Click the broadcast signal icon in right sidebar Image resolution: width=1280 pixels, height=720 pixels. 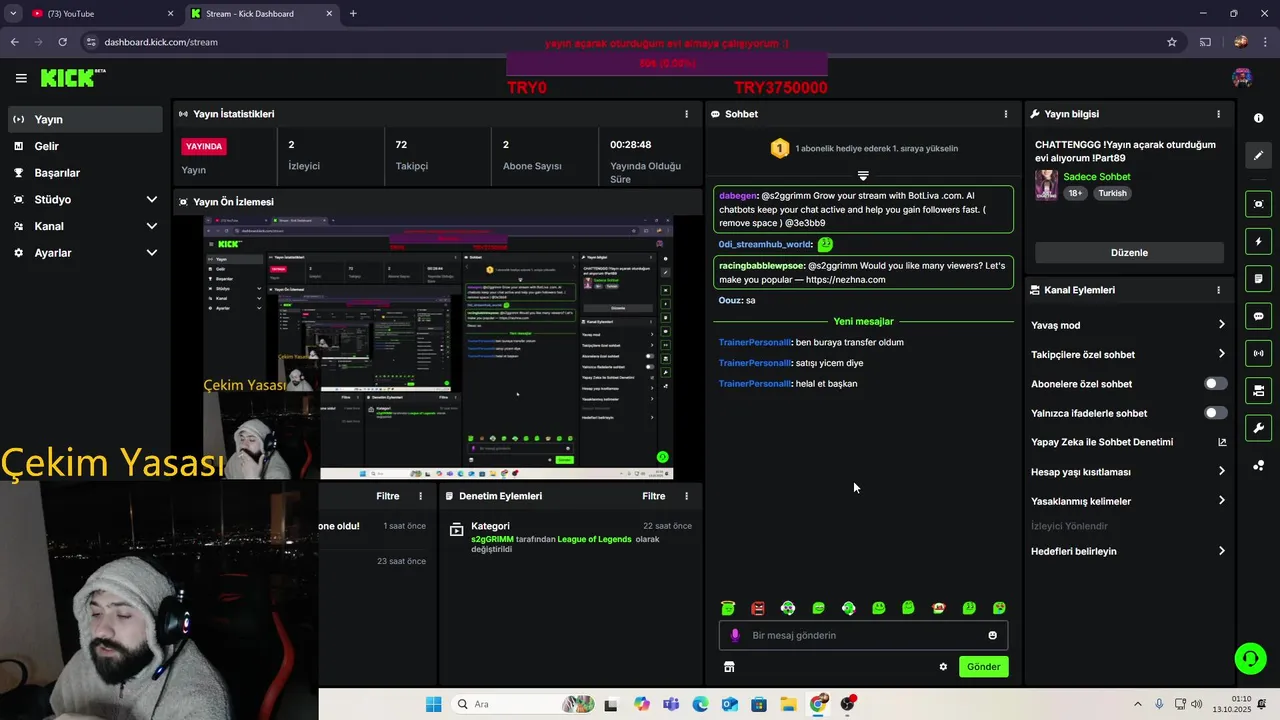[1258, 353]
